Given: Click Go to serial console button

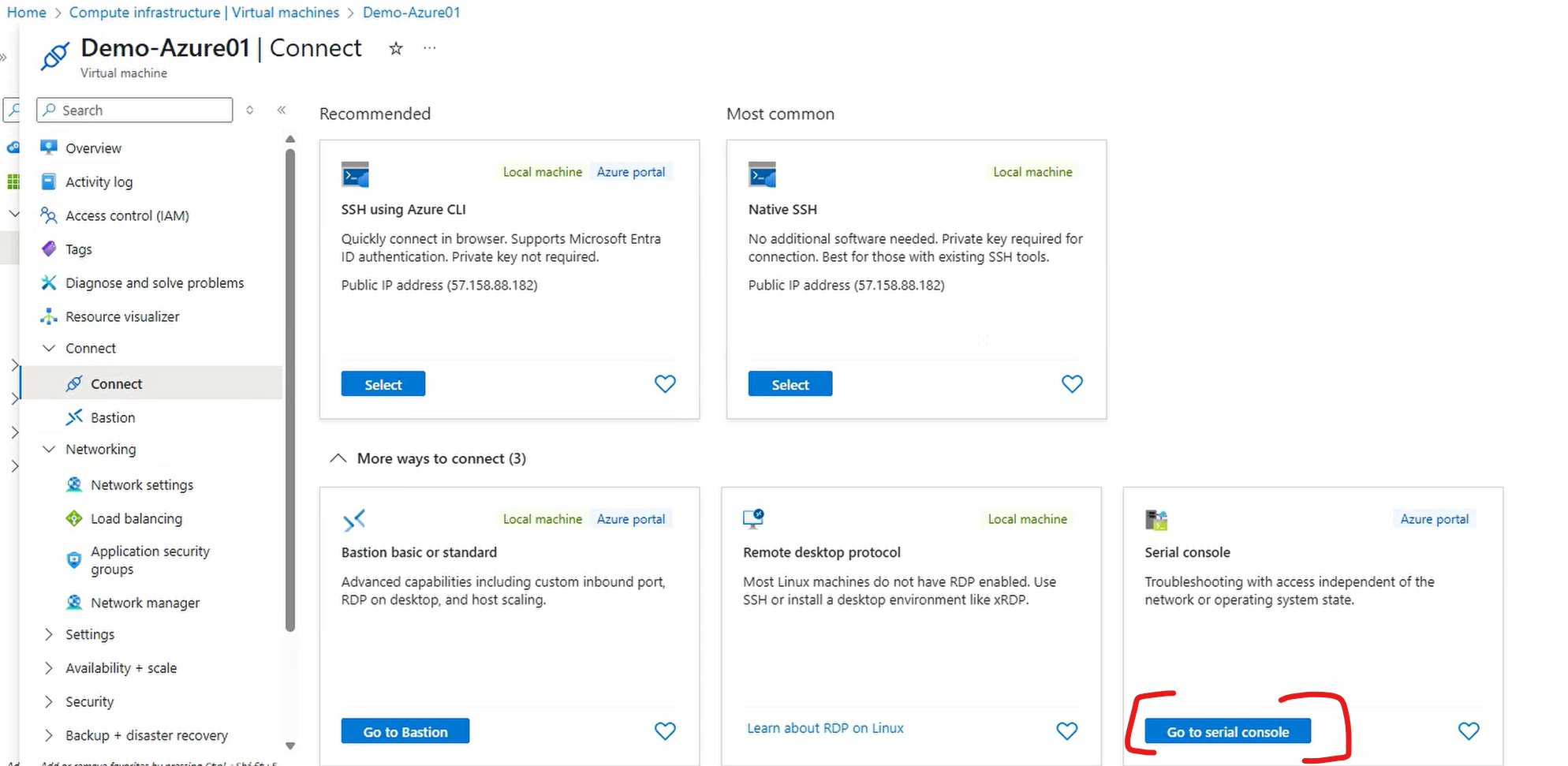Looking at the screenshot, I should tap(1228, 731).
